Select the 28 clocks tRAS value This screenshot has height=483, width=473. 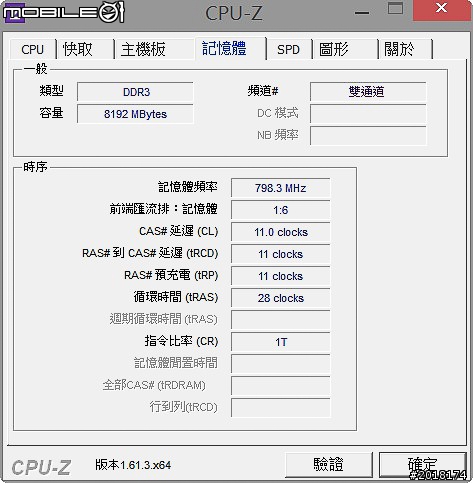click(x=281, y=298)
